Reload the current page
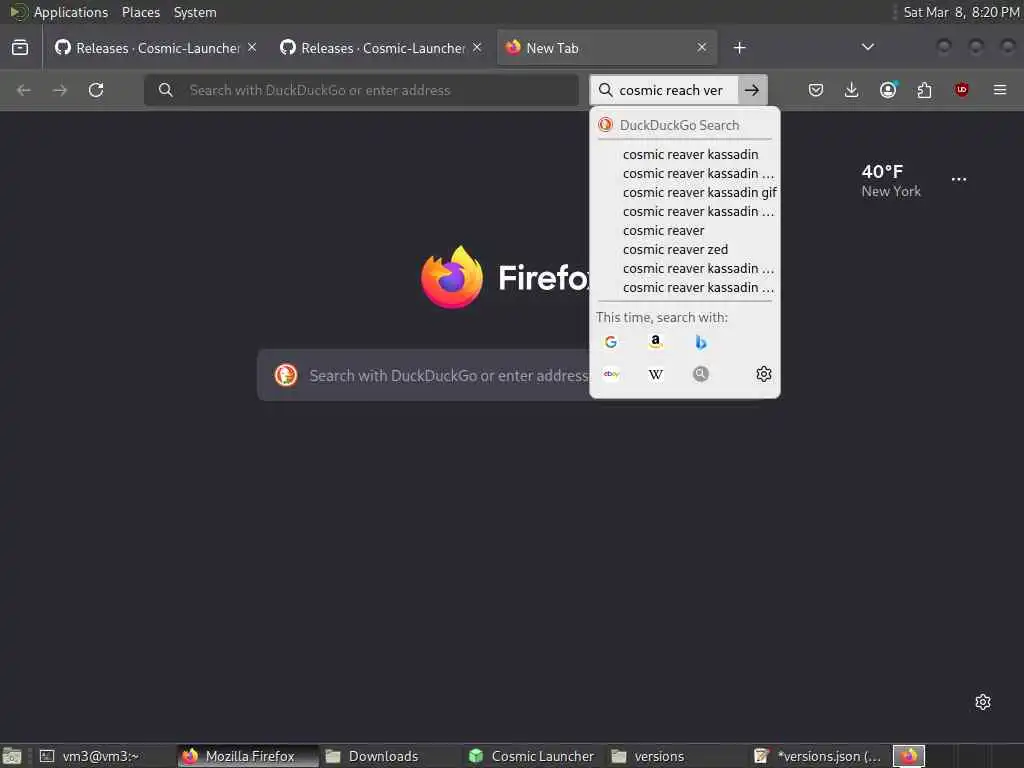The height and width of the screenshot is (768, 1024). tap(96, 90)
